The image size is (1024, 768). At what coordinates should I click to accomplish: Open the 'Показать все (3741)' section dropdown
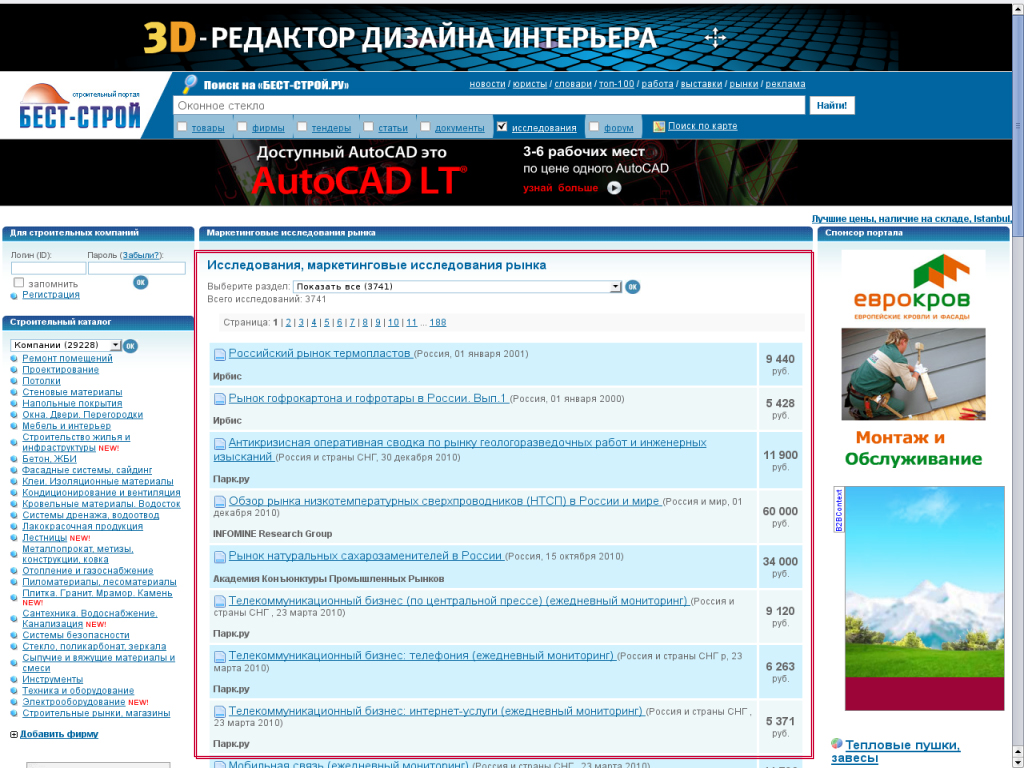[458, 287]
